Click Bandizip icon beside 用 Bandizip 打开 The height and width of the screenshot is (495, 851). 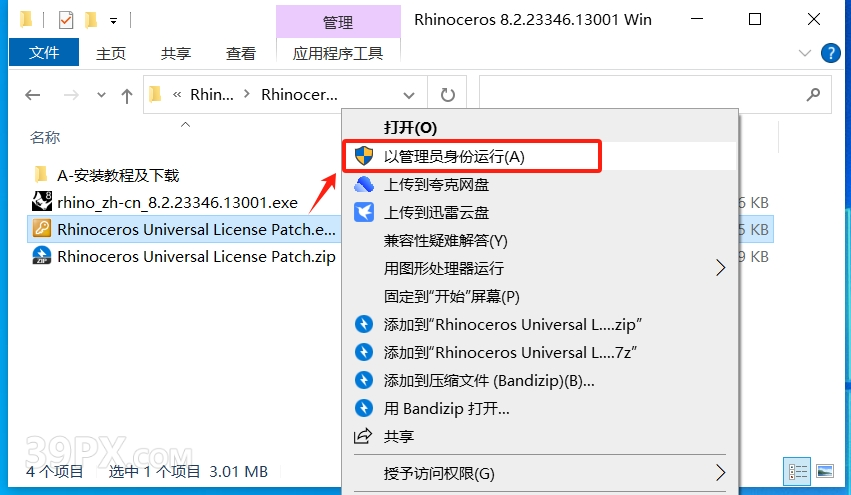click(x=364, y=408)
